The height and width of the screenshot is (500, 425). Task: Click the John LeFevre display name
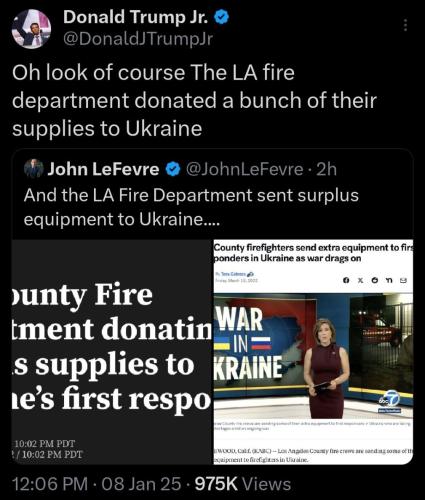[x=103, y=169]
